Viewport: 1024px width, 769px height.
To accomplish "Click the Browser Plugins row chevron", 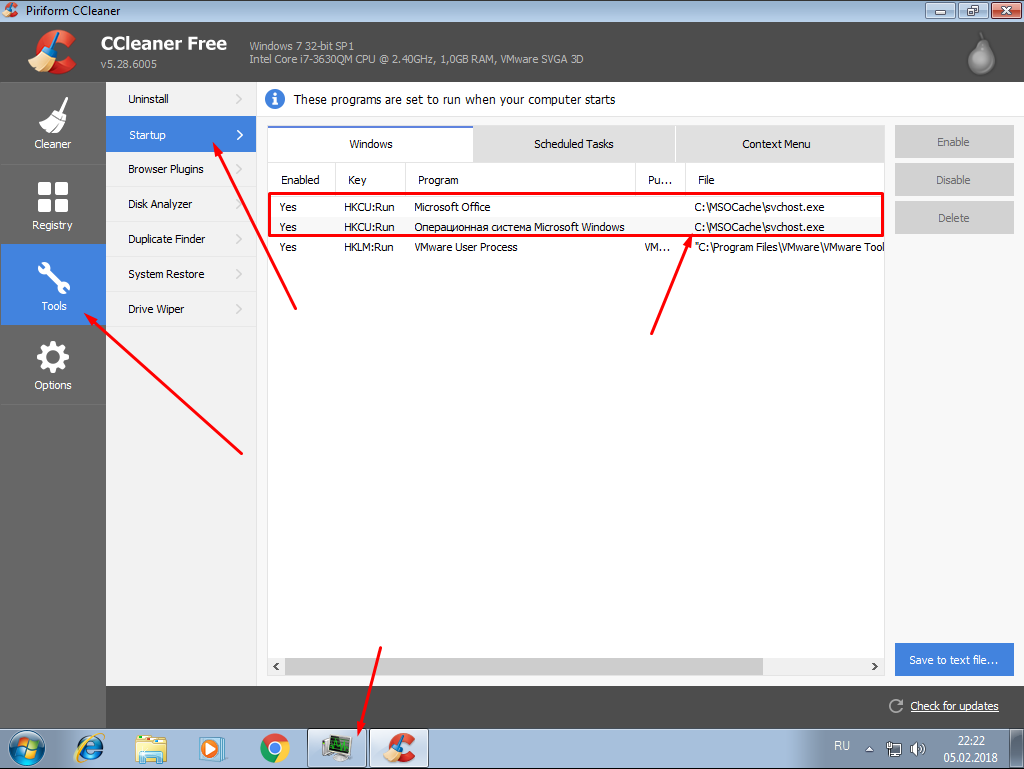I will 239,169.
